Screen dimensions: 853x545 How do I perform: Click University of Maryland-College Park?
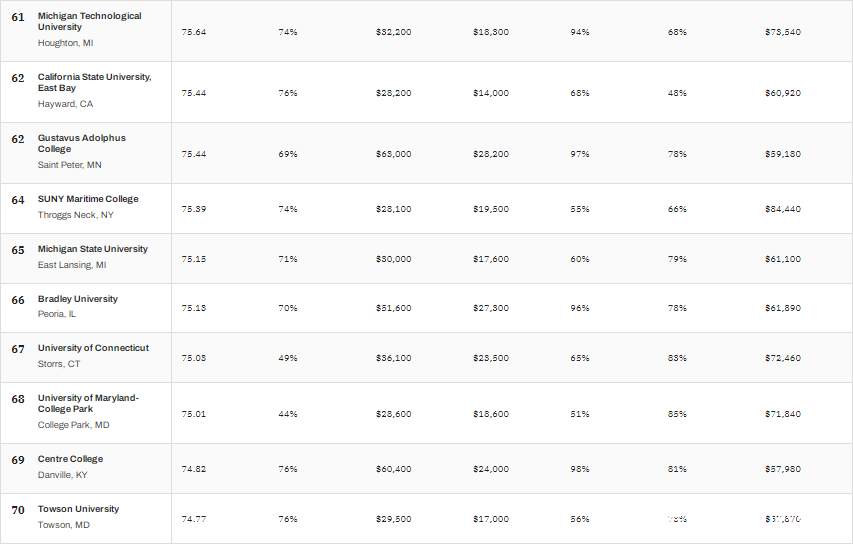88,403
